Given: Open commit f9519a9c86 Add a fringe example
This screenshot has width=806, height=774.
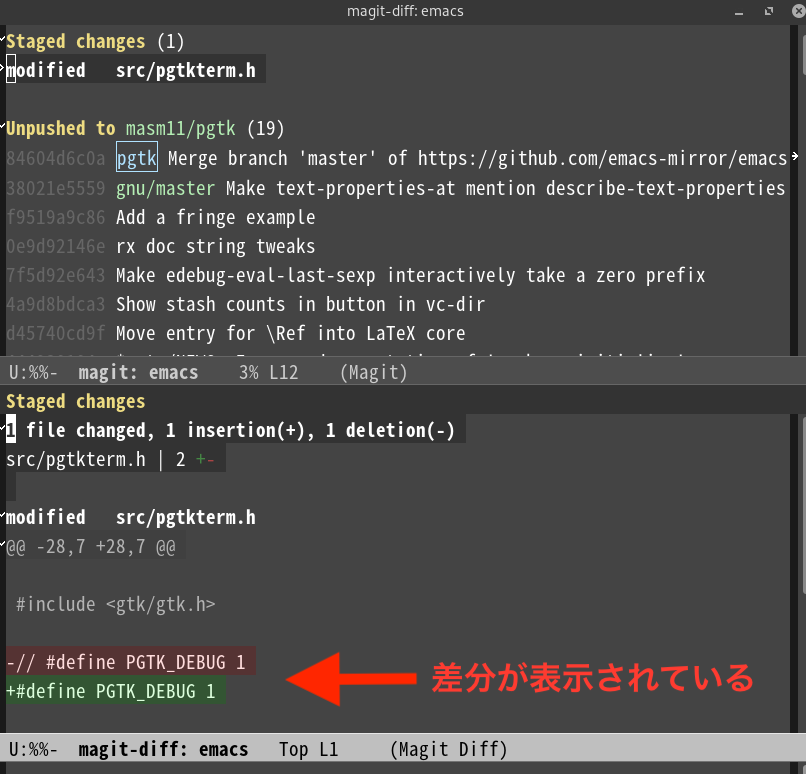Looking at the screenshot, I should (x=160, y=217).
